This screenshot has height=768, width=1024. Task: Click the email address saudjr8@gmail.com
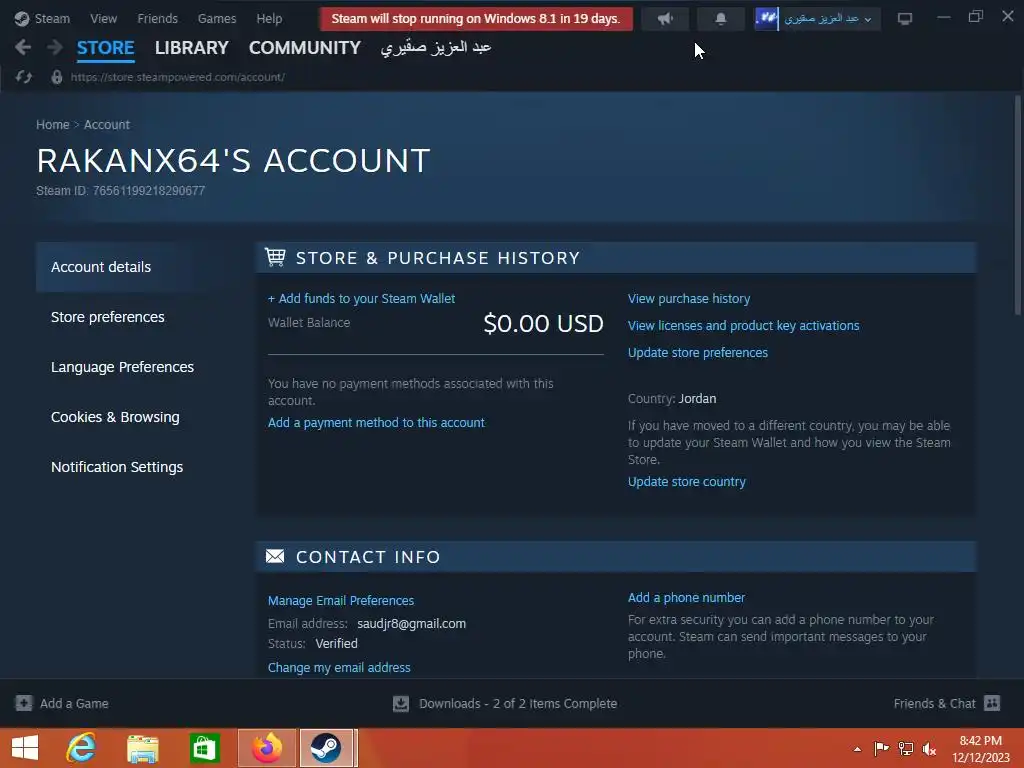(x=411, y=624)
